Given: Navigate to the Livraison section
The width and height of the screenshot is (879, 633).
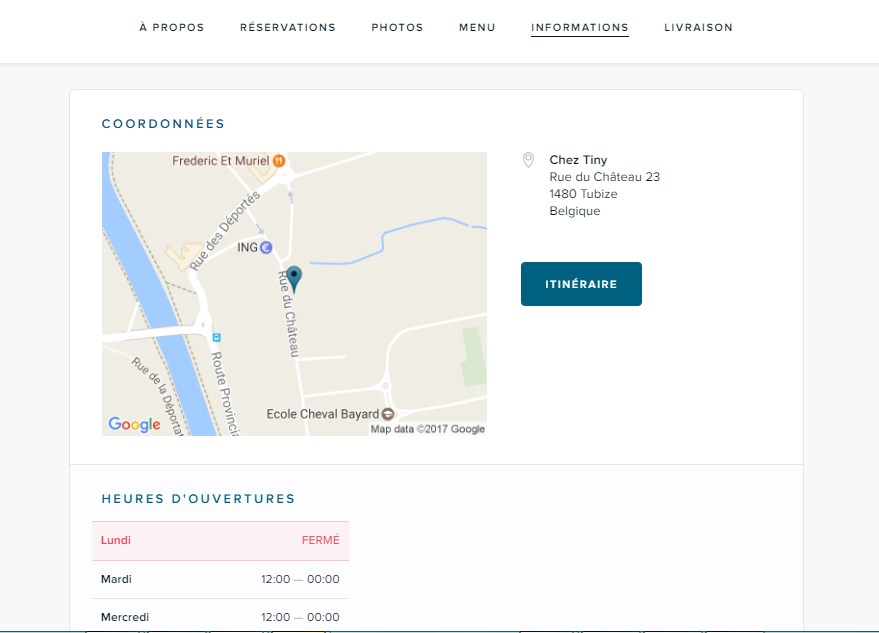Looking at the screenshot, I should click(698, 27).
